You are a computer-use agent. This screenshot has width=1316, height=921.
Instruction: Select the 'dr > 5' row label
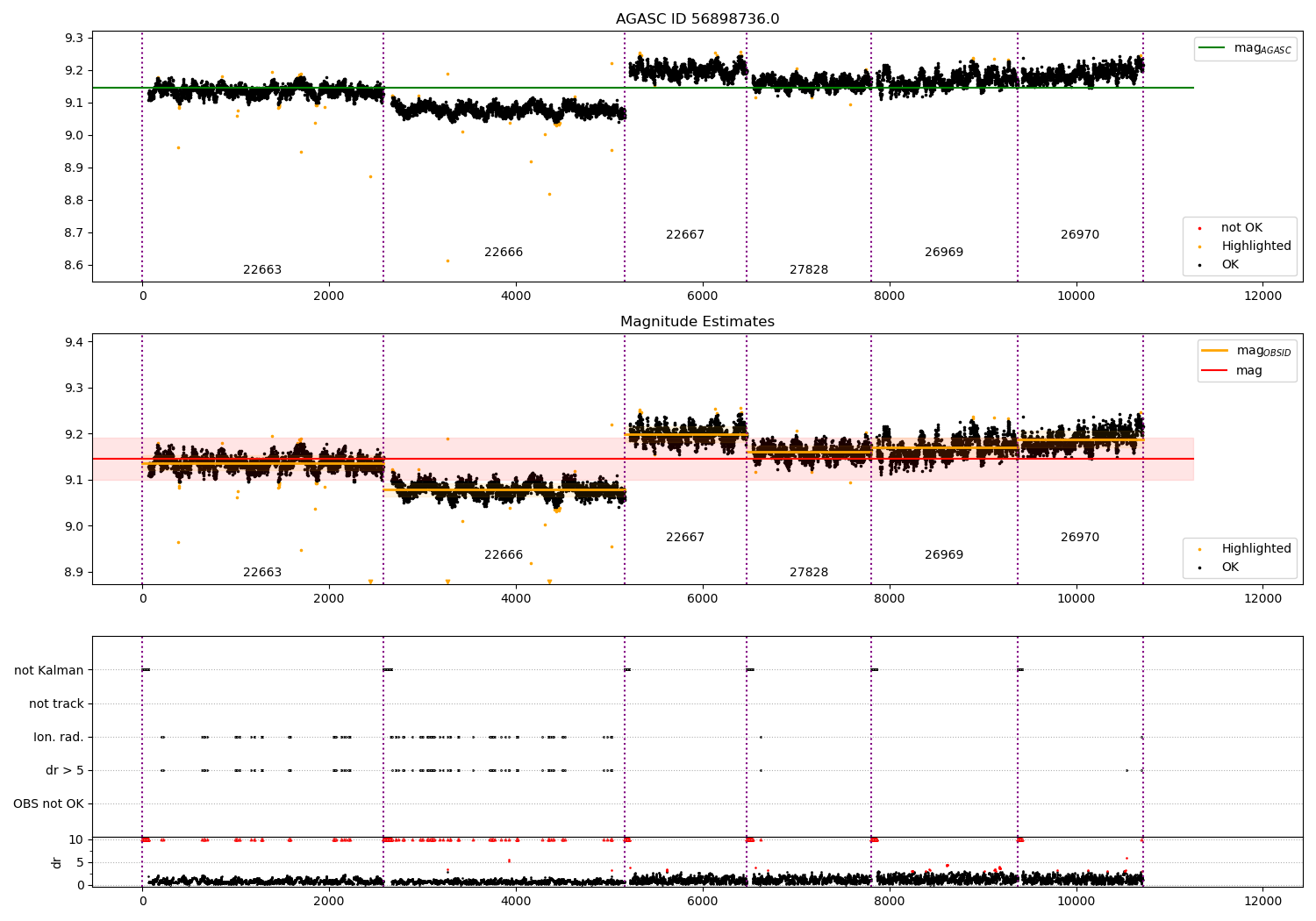point(65,771)
